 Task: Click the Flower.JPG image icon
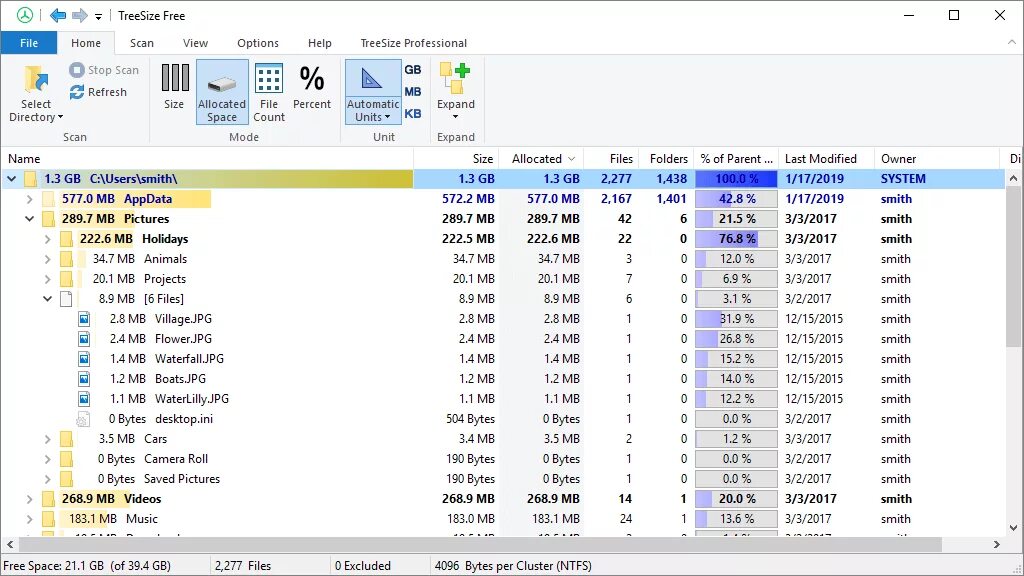[84, 339]
